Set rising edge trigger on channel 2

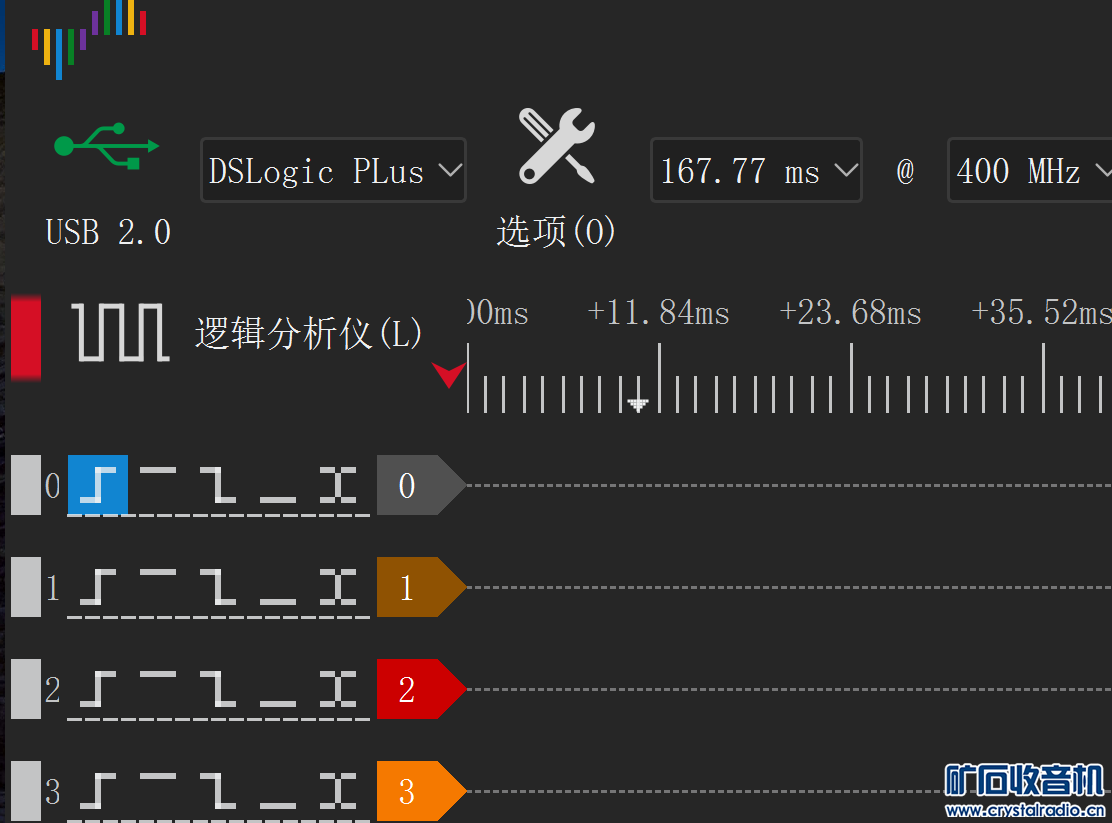(98, 689)
